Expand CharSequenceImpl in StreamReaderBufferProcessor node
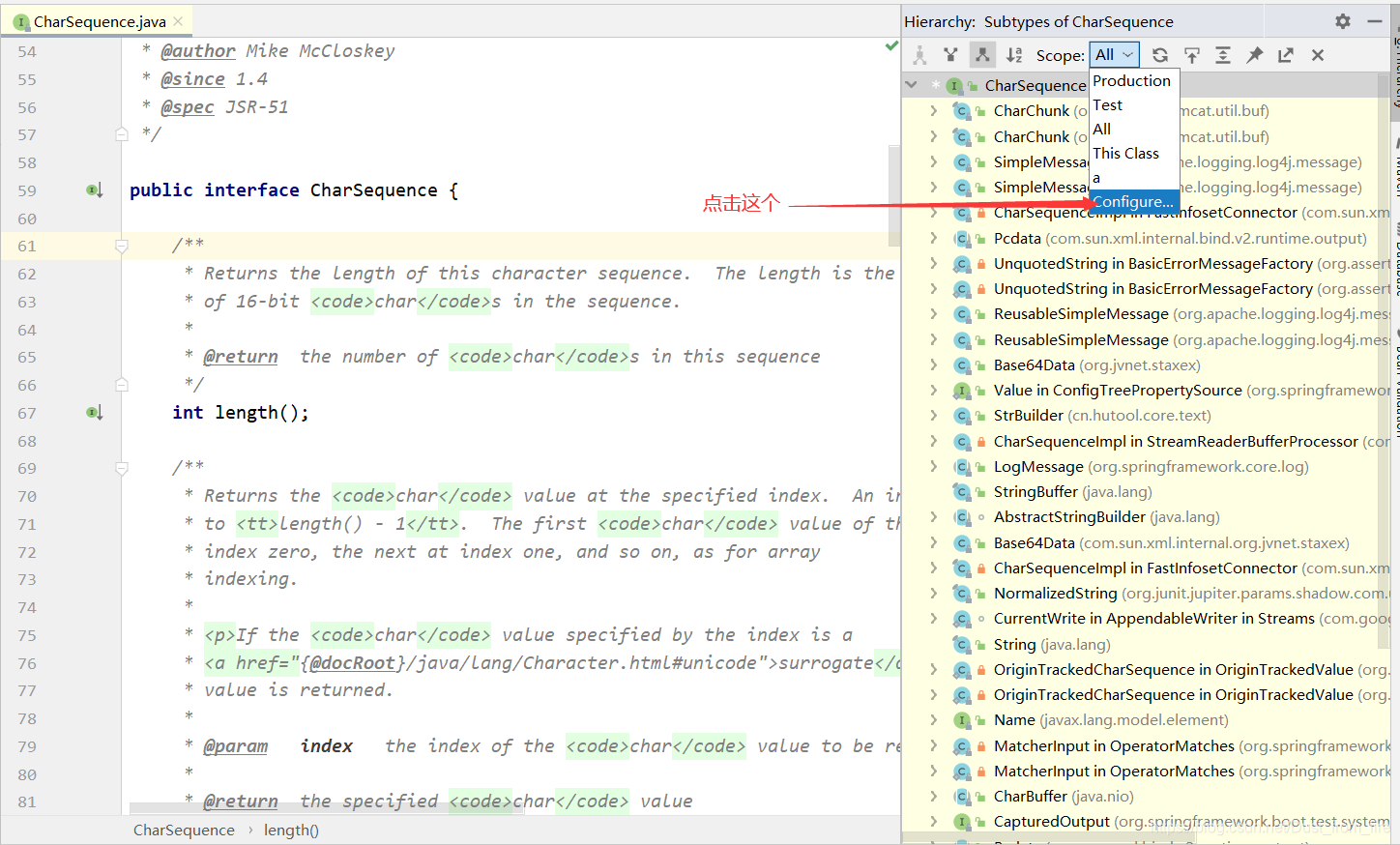The width and height of the screenshot is (1400, 845). tap(933, 441)
